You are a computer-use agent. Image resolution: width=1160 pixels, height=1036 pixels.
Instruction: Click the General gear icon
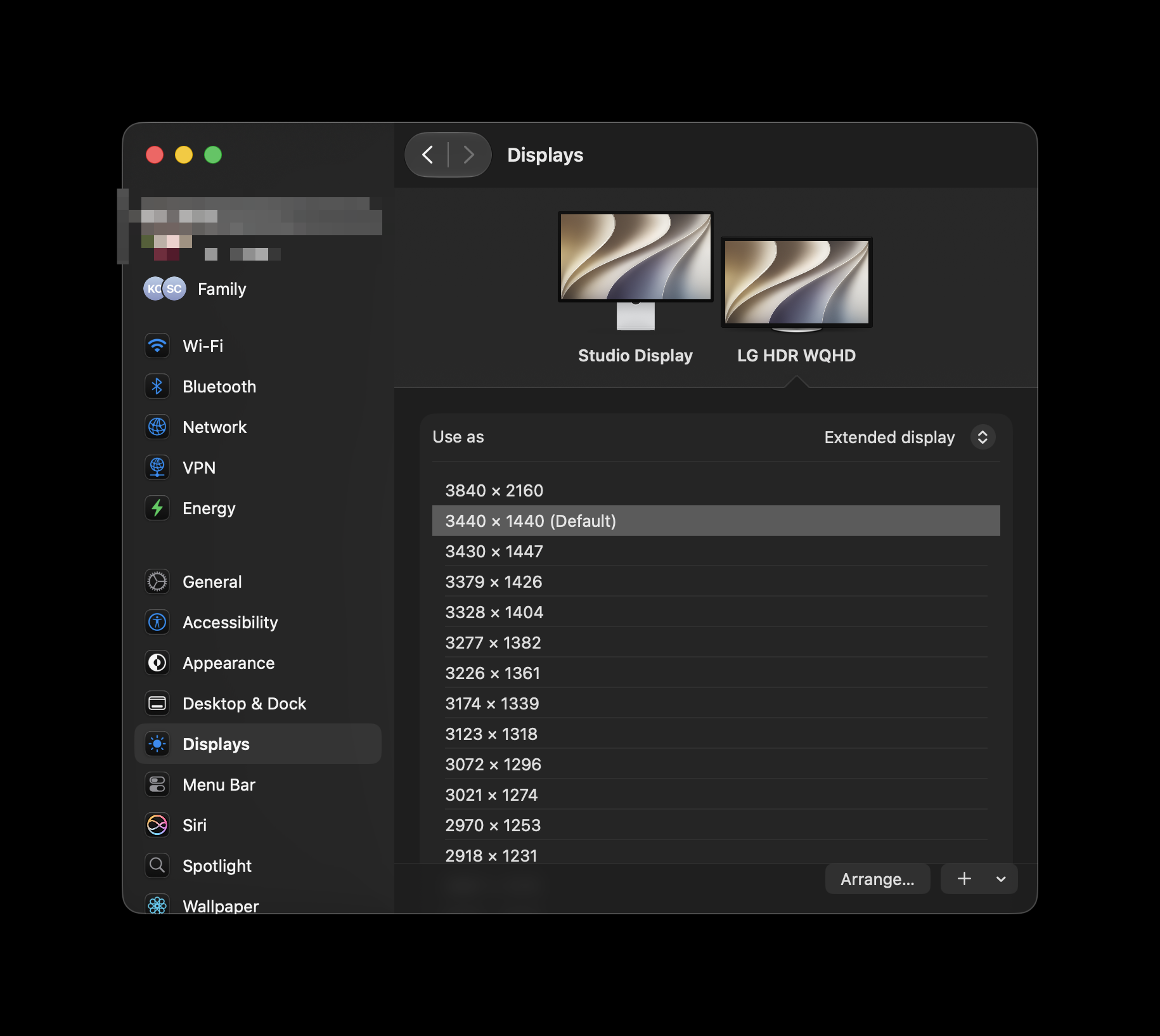pyautogui.click(x=157, y=582)
